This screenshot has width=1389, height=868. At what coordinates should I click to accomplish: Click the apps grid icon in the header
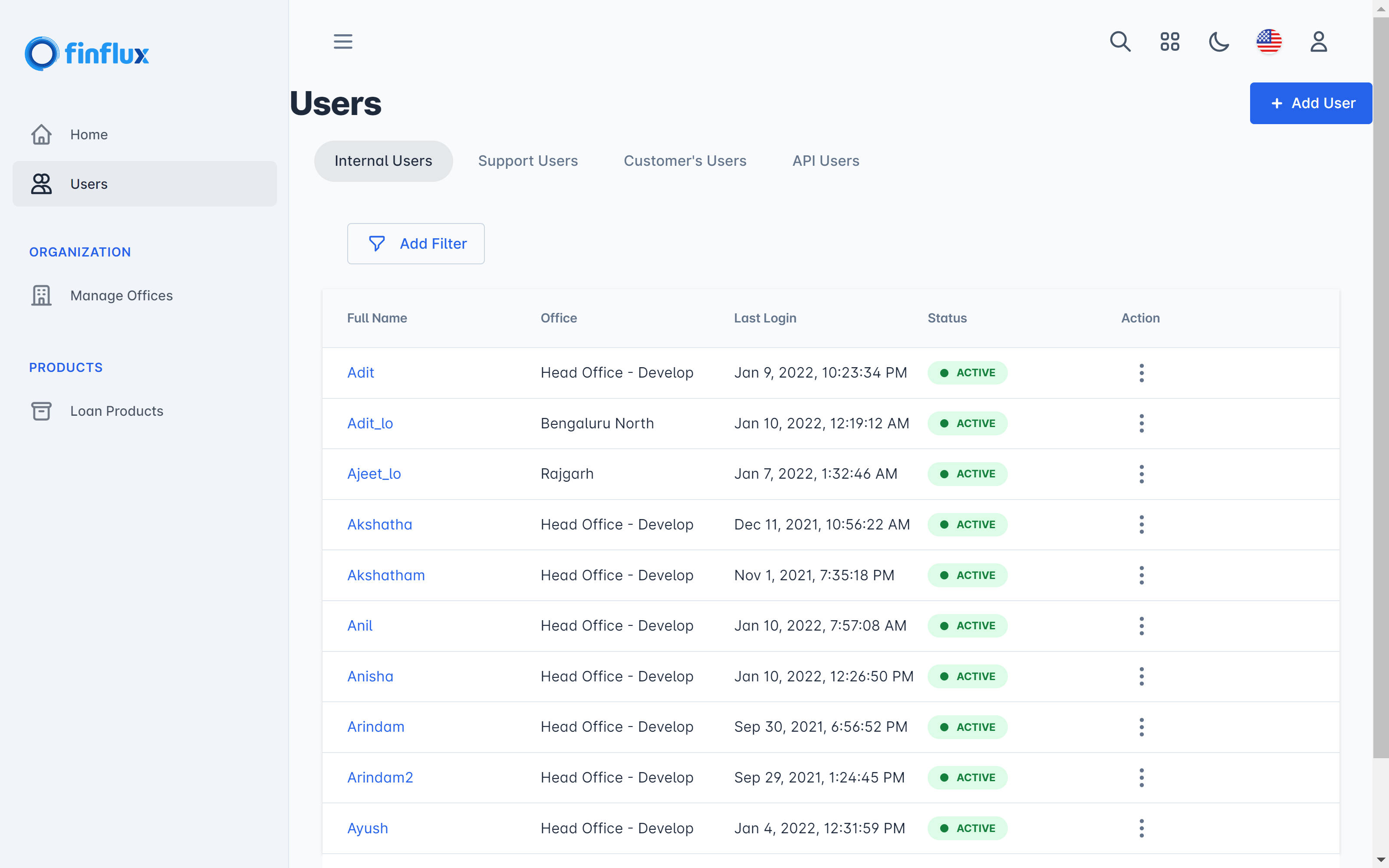[x=1170, y=41]
